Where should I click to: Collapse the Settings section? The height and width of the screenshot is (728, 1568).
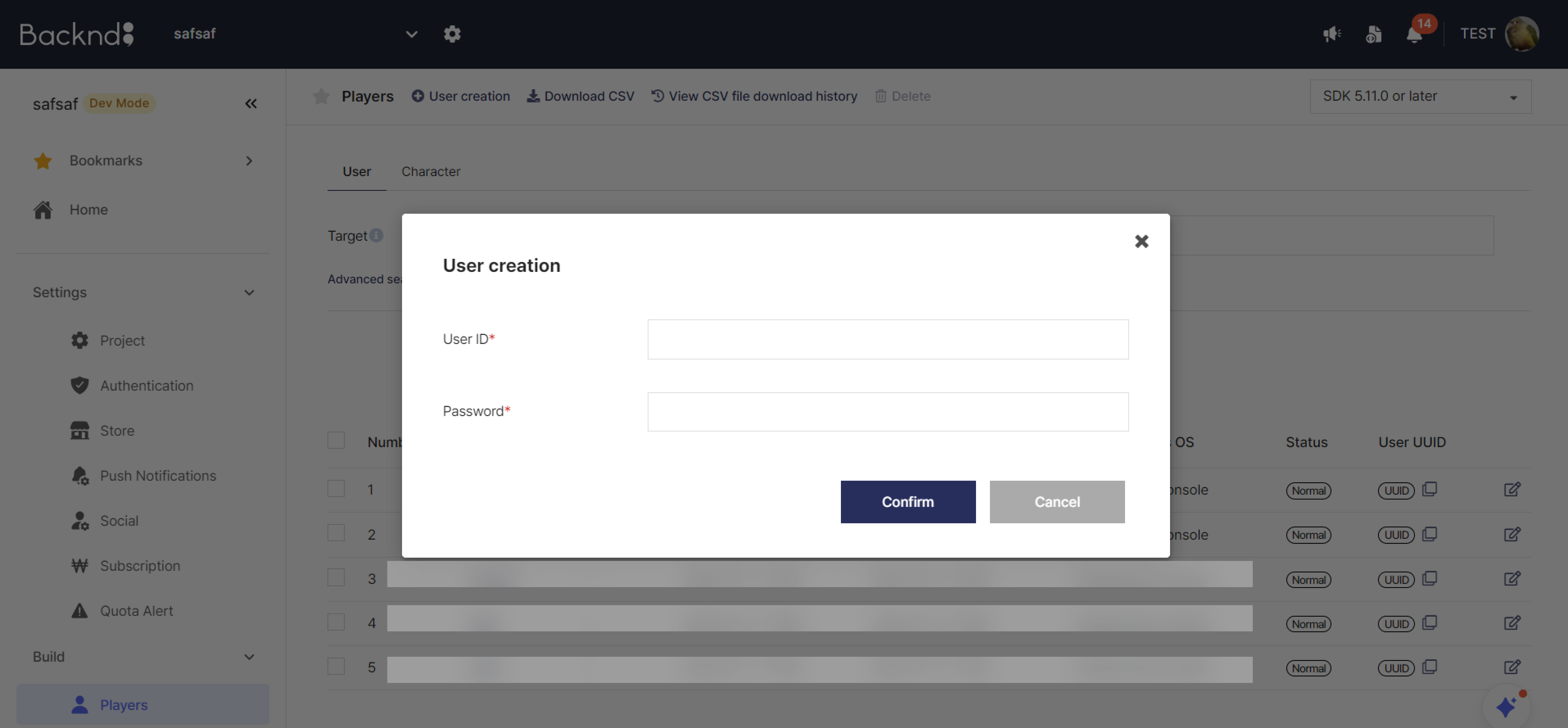click(x=249, y=293)
